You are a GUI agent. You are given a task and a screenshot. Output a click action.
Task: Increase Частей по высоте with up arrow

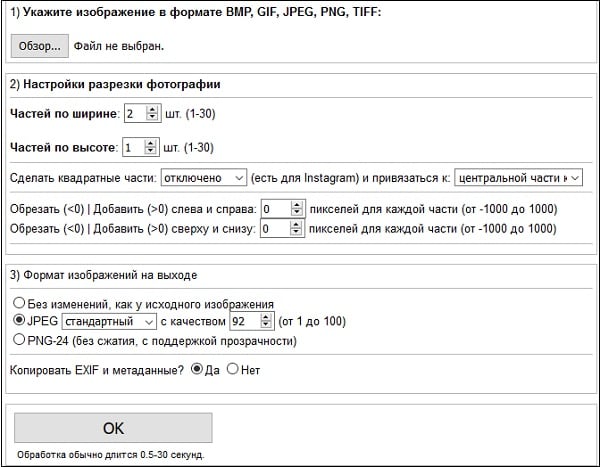[x=151, y=143]
